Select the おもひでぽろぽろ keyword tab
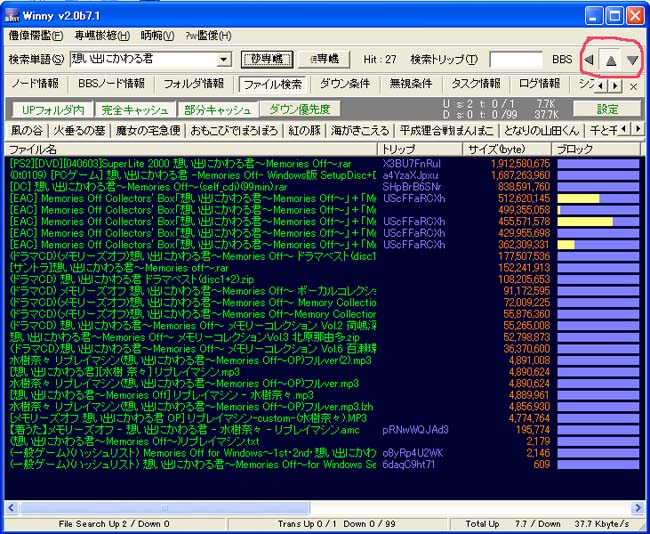This screenshot has width=650, height=534. coord(234,131)
